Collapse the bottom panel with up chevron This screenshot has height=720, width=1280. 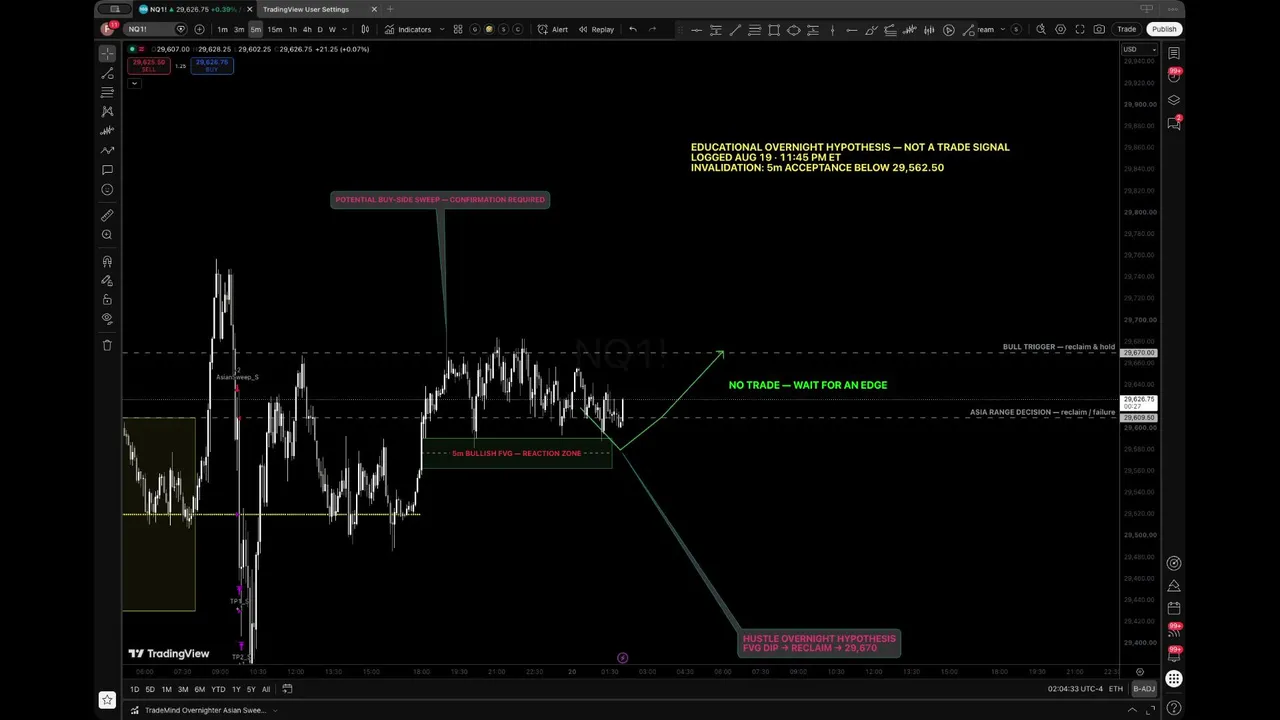click(x=1132, y=710)
